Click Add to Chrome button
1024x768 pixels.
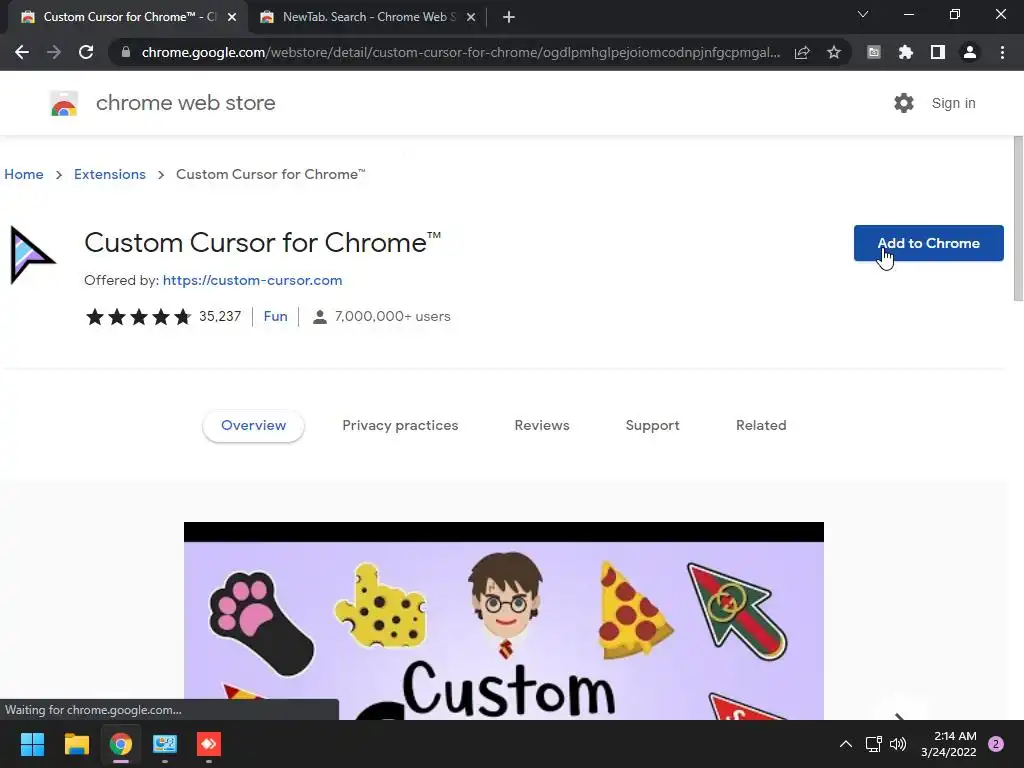click(x=929, y=243)
